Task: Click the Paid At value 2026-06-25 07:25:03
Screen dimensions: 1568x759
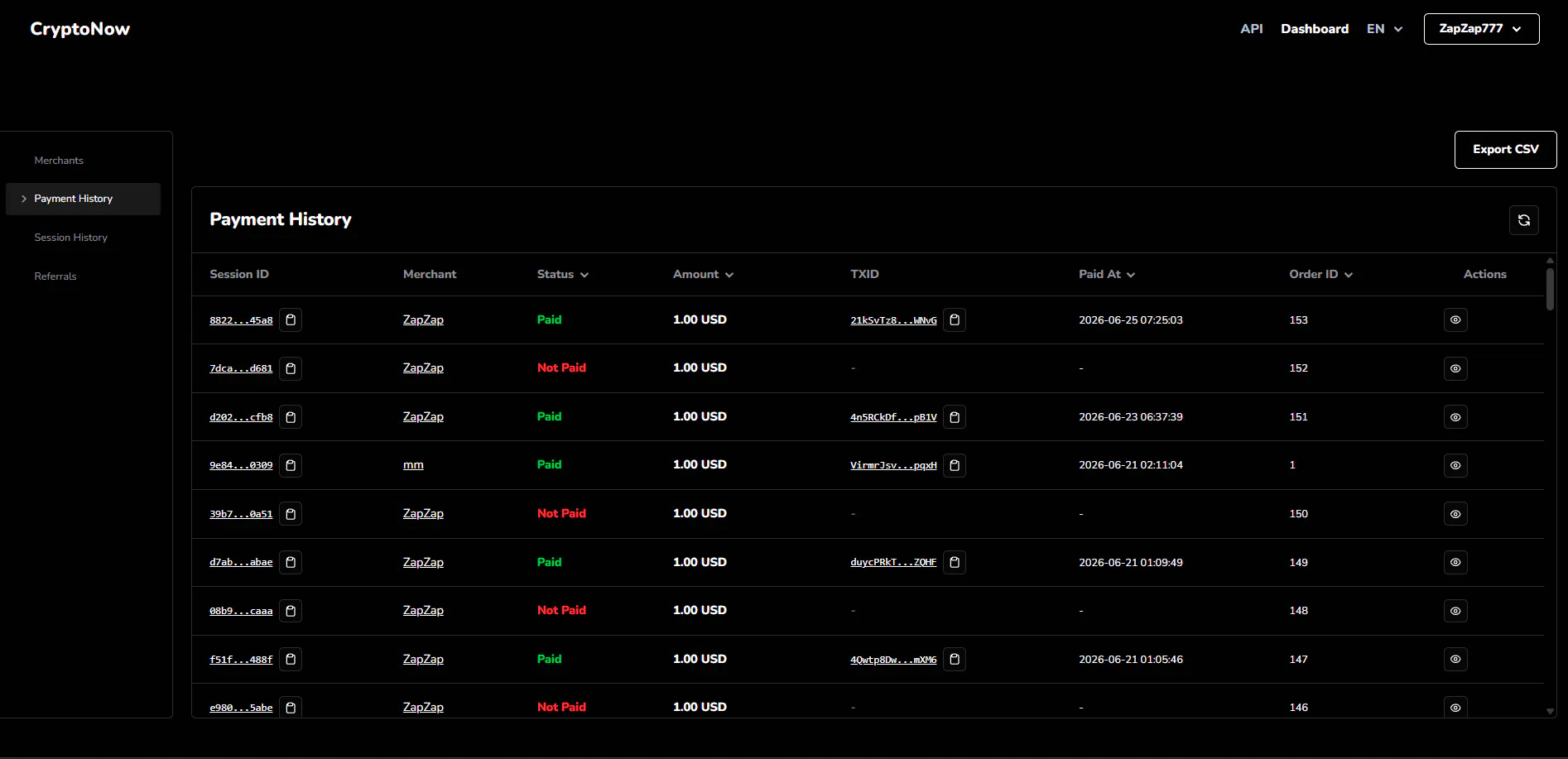Action: click(x=1130, y=320)
